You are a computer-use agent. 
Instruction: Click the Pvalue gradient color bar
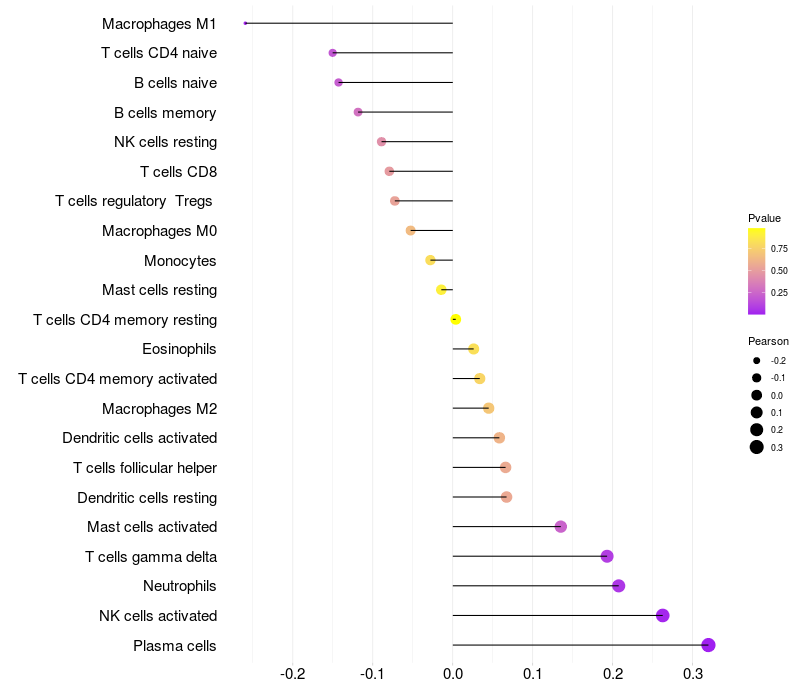(756, 271)
